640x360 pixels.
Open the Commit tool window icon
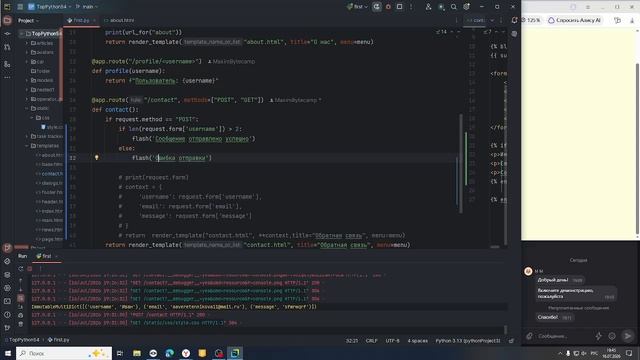(7, 34)
